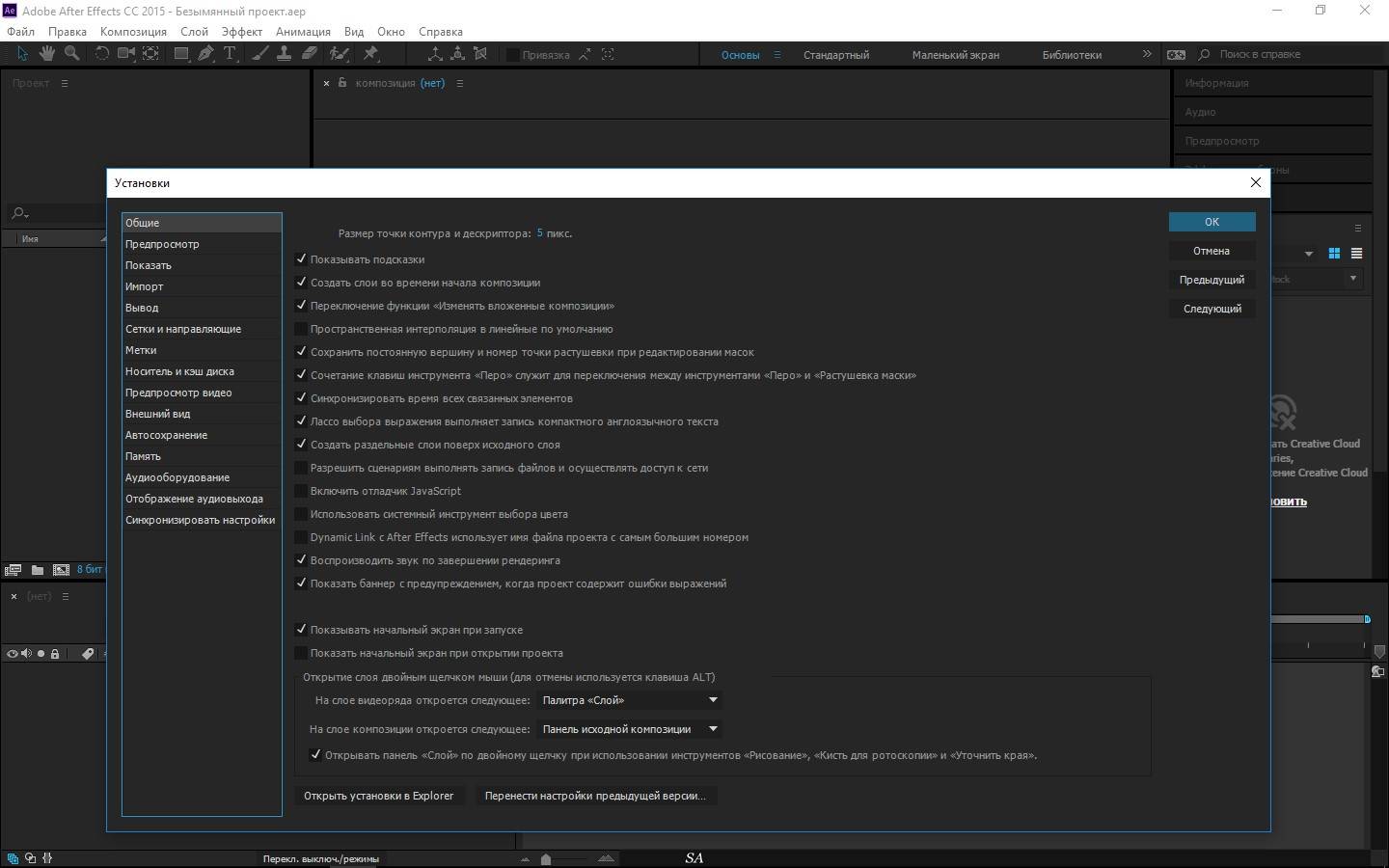Switch Libraries panel to grid view
Screen dimensions: 1389x868
pyautogui.click(x=1334, y=254)
